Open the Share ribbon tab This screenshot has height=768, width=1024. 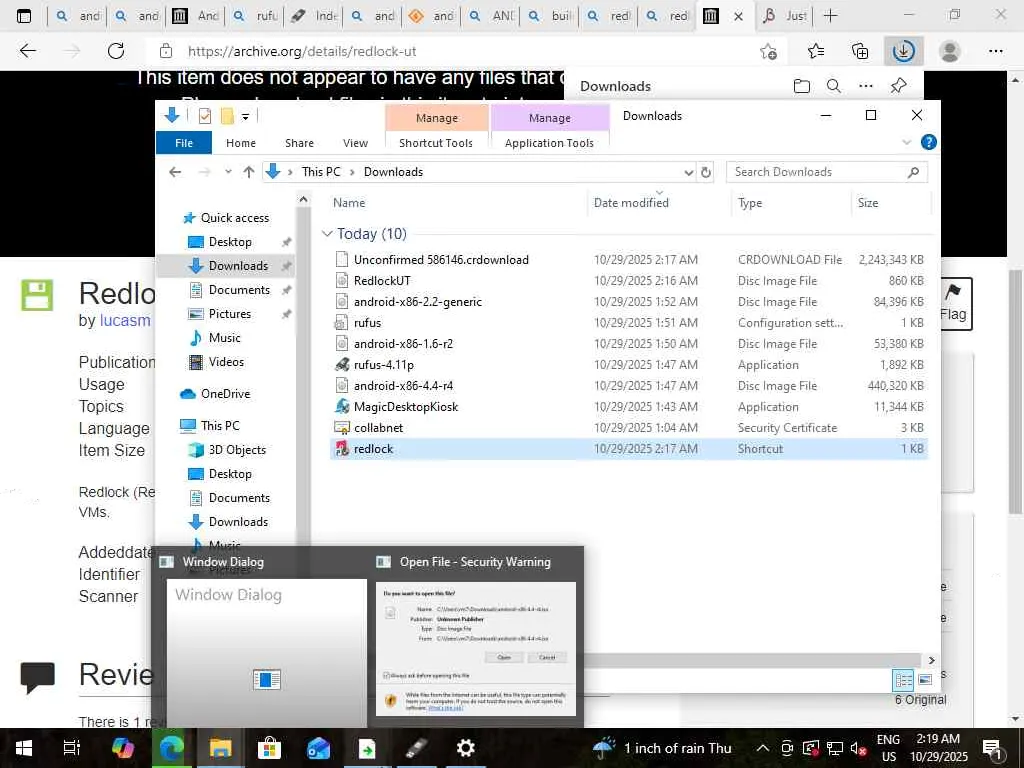click(x=299, y=143)
